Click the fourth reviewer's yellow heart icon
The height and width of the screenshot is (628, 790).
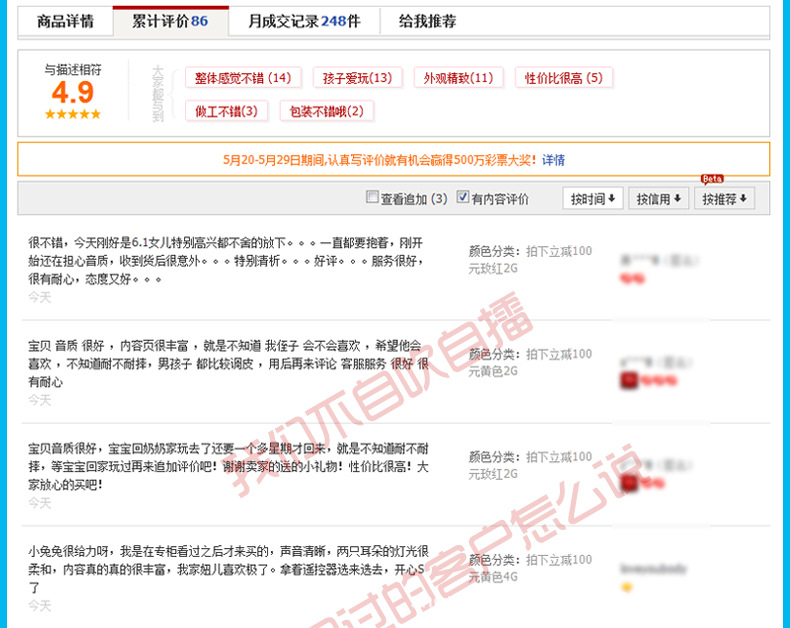click(x=627, y=587)
